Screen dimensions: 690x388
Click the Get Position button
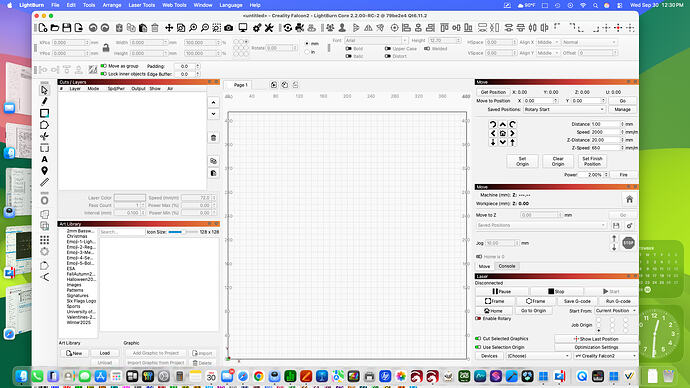(493, 92)
